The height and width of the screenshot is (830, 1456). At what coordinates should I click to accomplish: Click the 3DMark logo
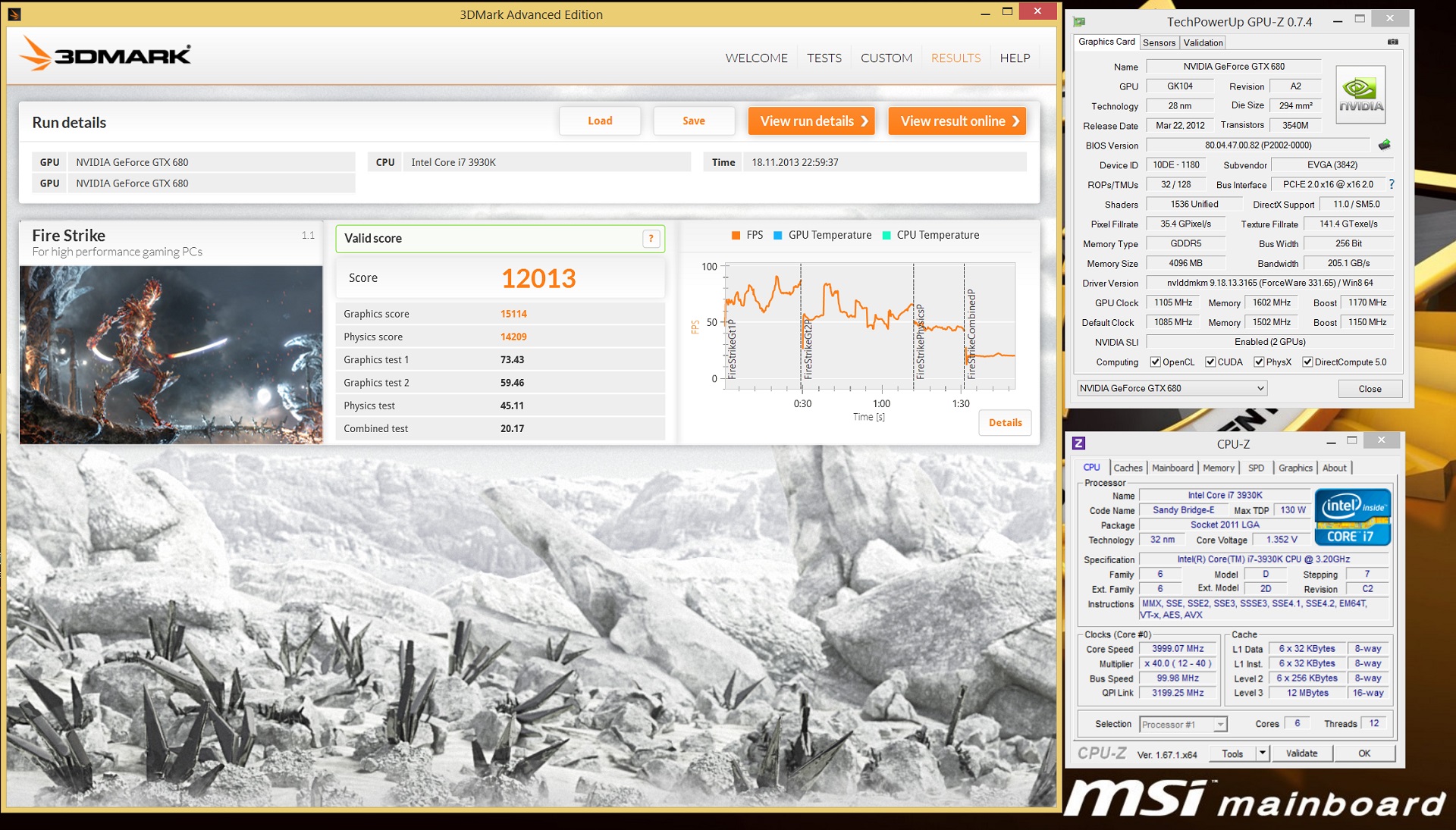coord(105,54)
